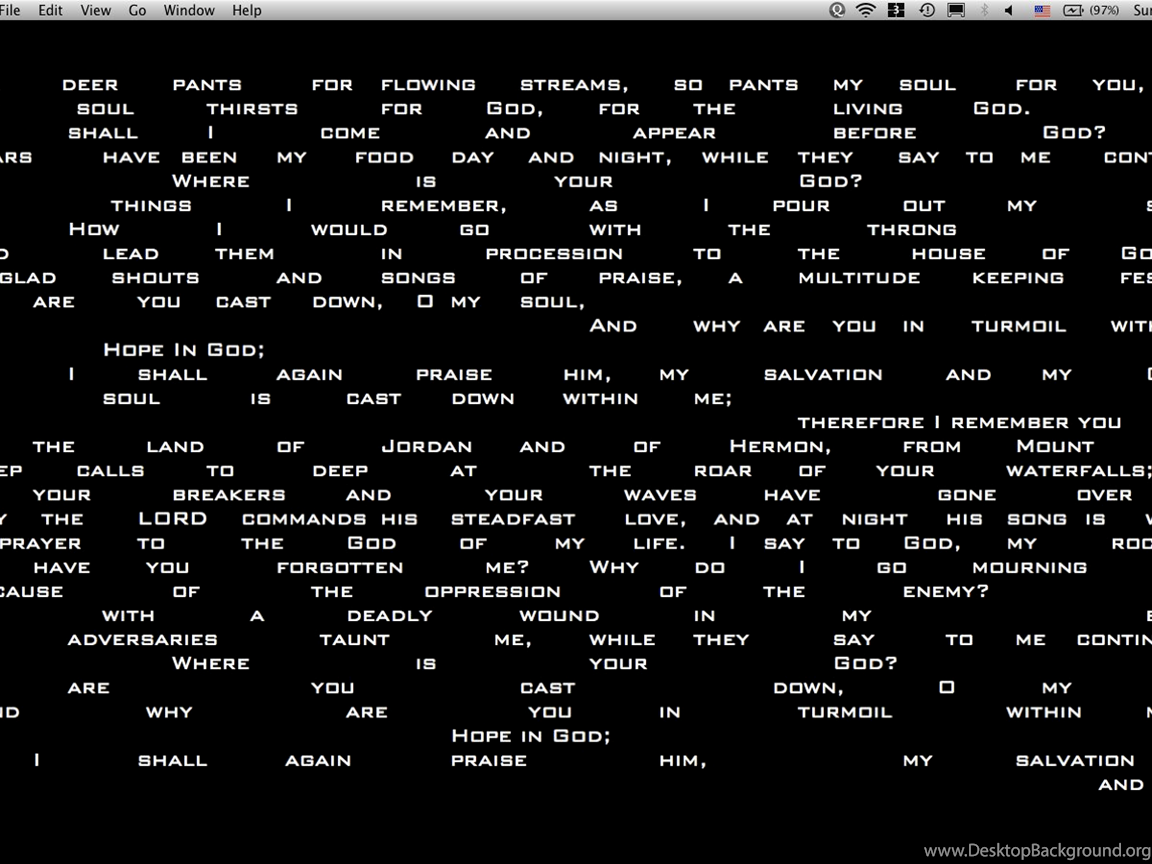Click the day and clock in menu bar

coord(1141,10)
